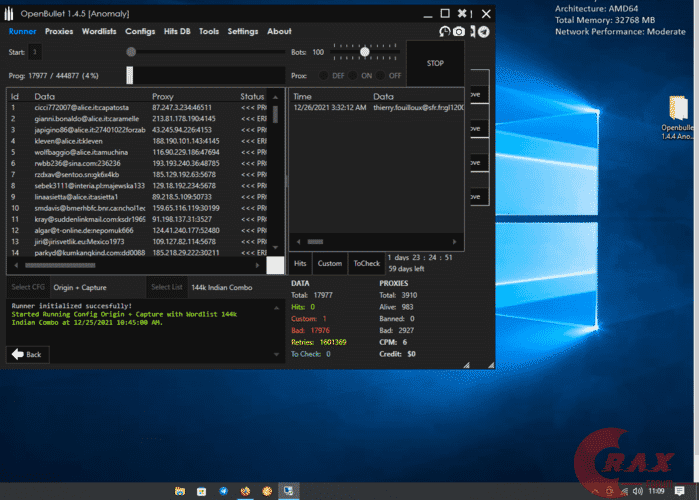
Task: Click the Start number input field
Action: tap(35, 51)
